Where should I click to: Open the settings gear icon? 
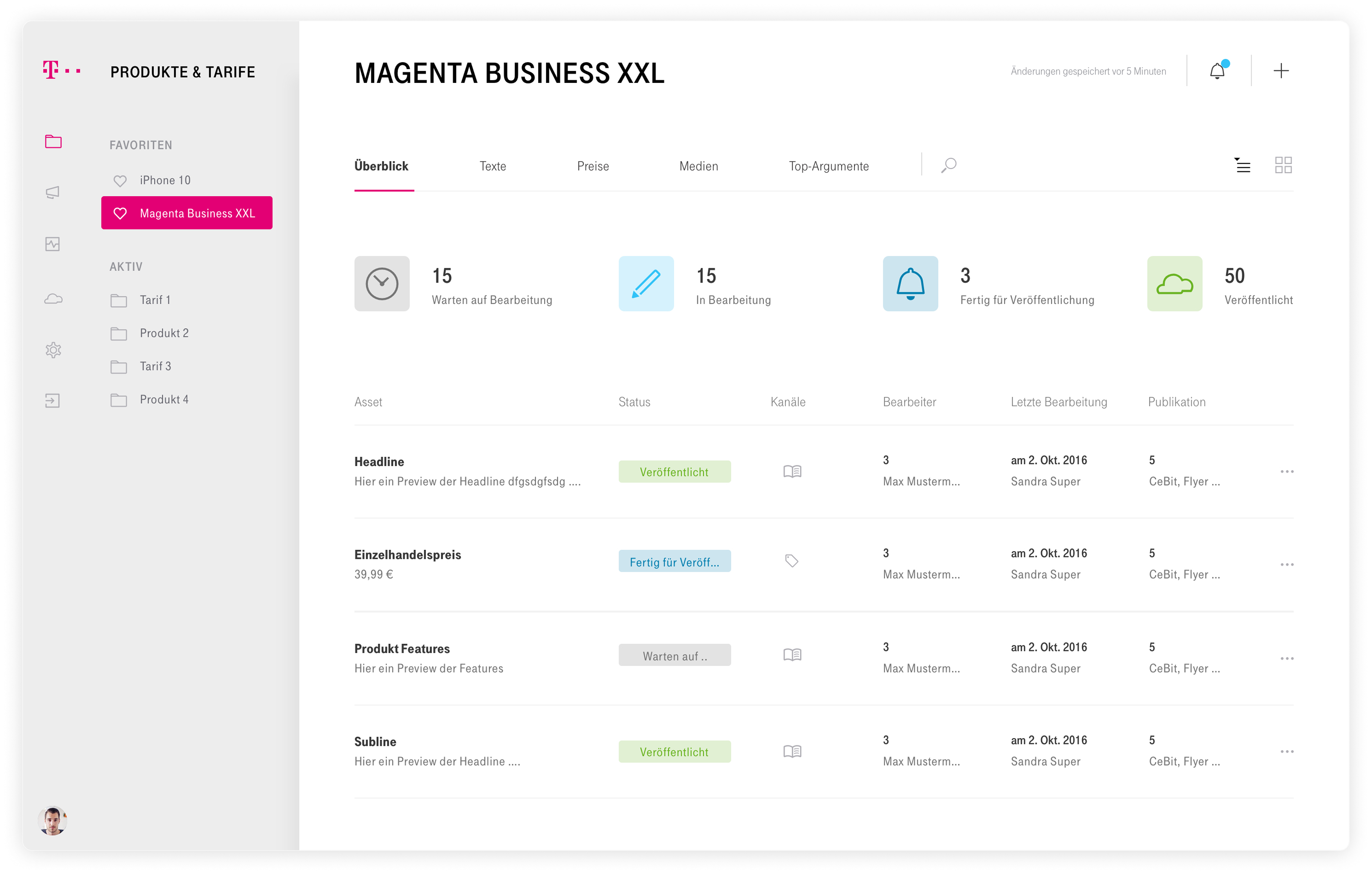53,350
